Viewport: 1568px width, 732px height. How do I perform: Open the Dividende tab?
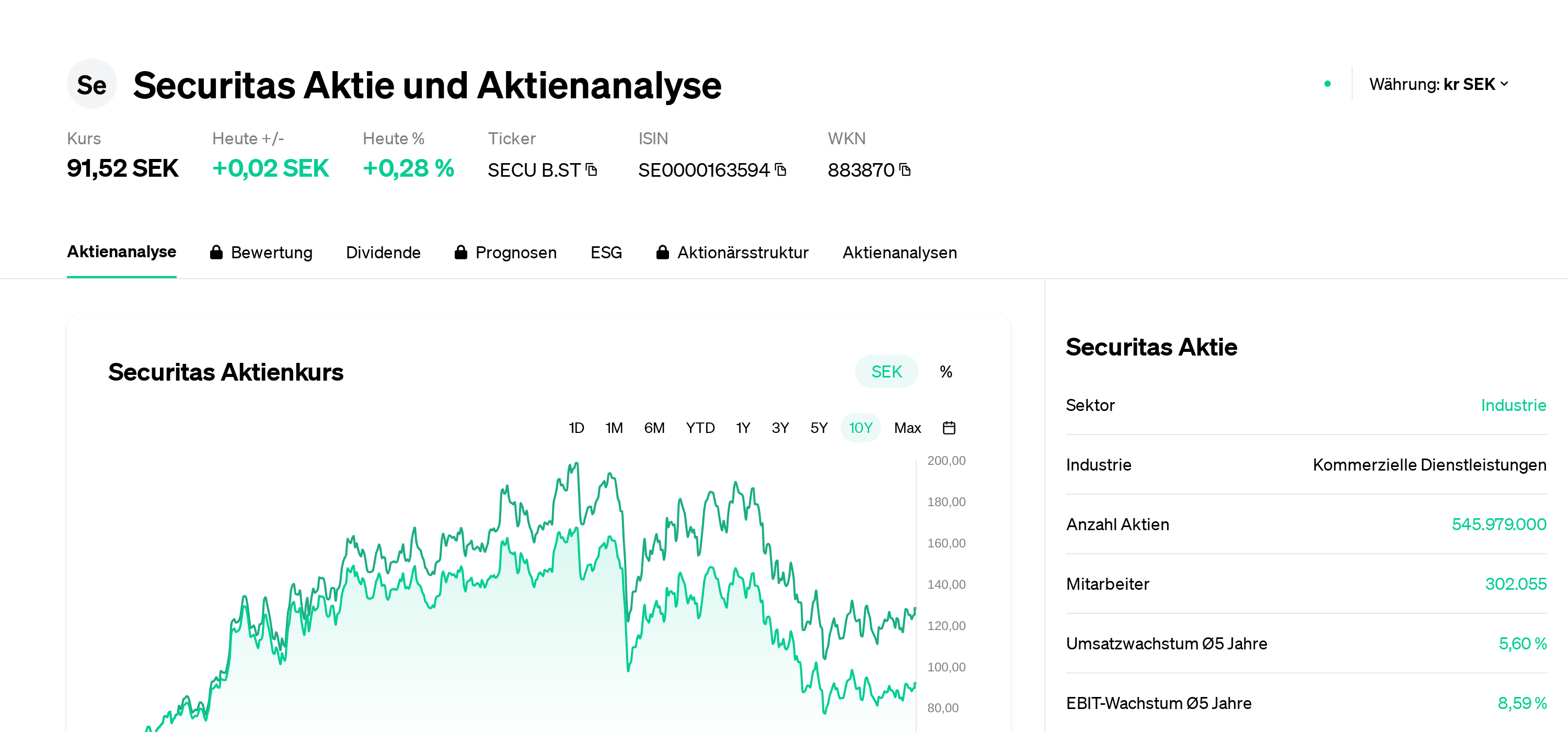383,252
